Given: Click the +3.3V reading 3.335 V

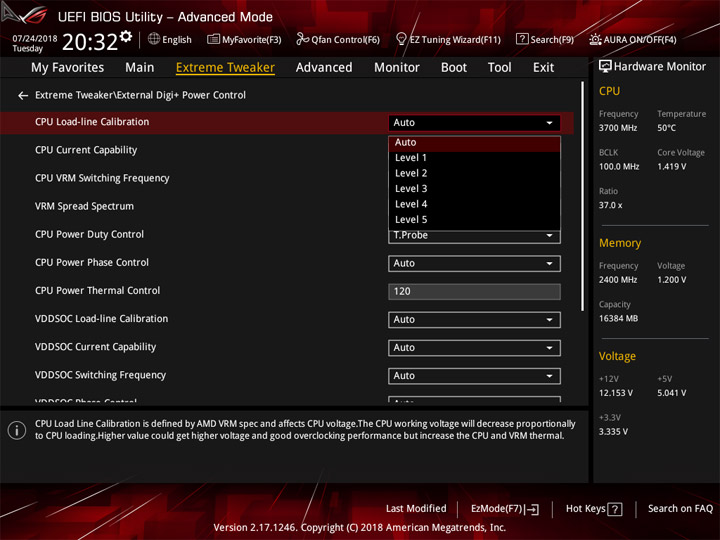Looking at the screenshot, I should pyautogui.click(x=613, y=432).
